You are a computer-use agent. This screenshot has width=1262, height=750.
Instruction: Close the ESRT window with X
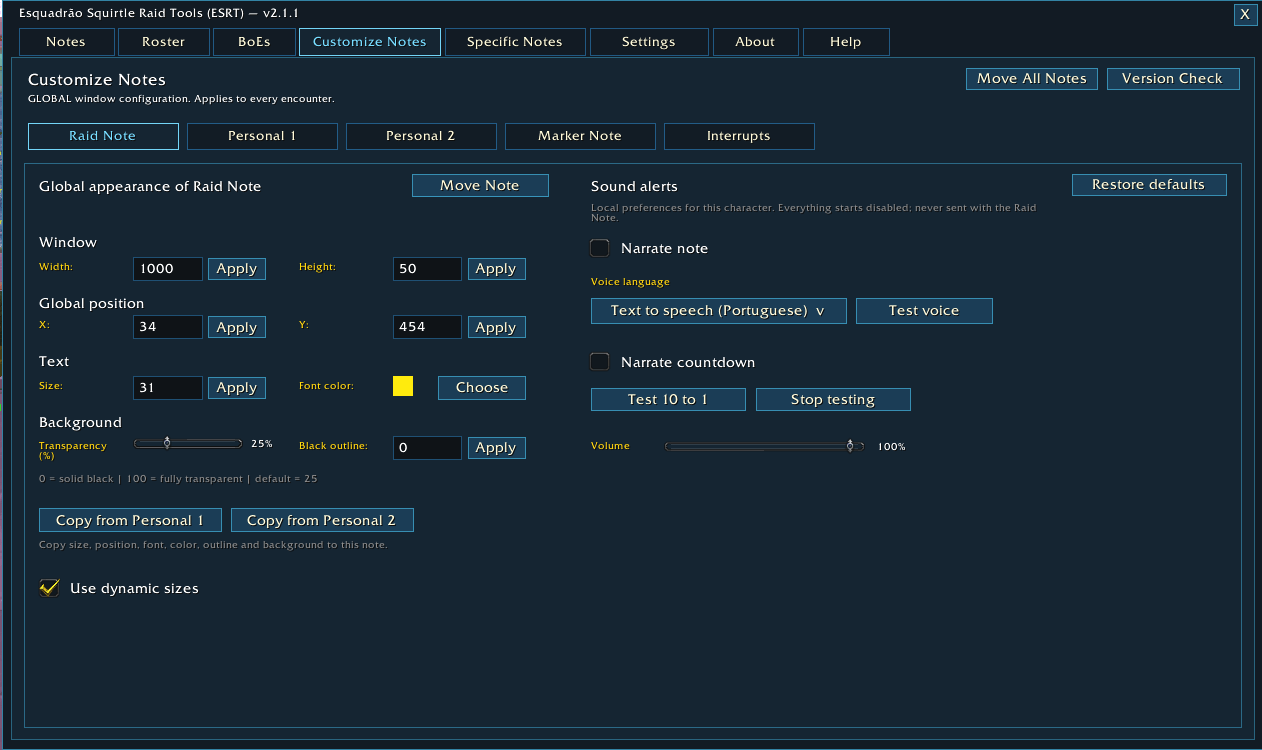pos(1245,14)
